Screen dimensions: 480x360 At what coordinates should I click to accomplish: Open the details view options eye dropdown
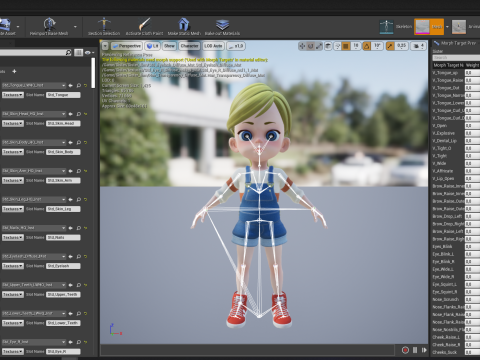click(x=89, y=52)
